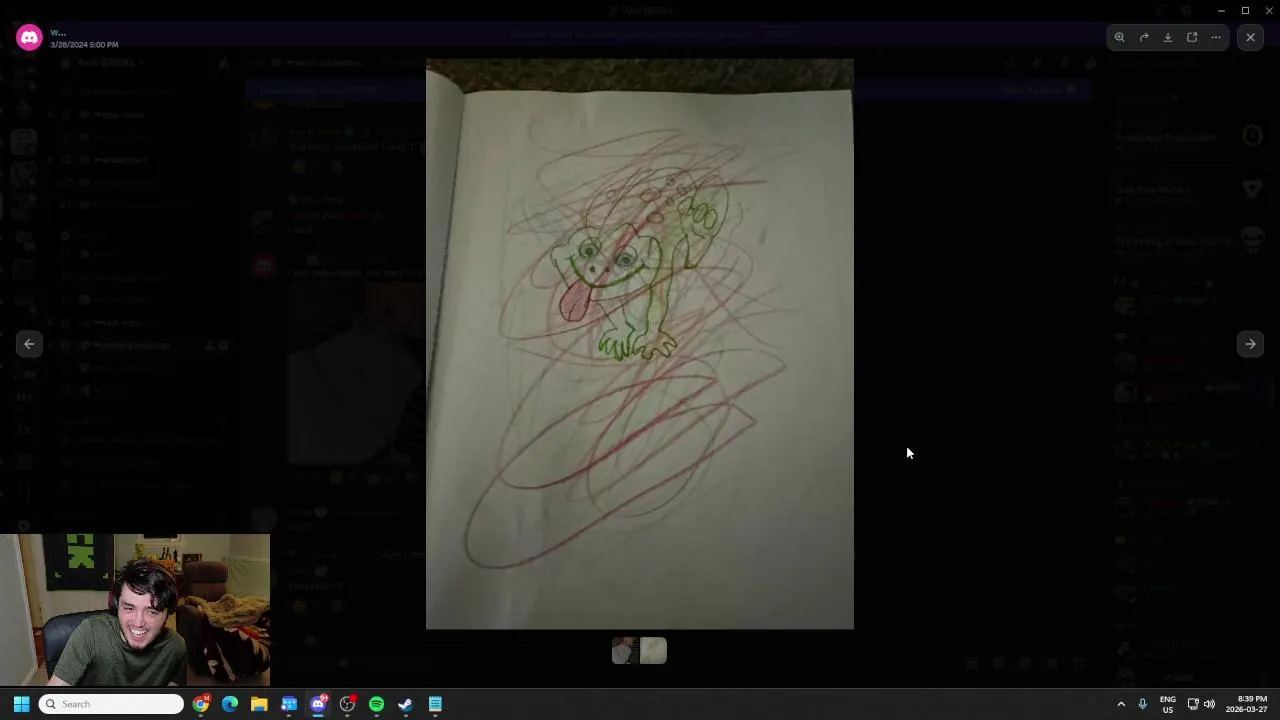Open OBS Studio from the taskbar
This screenshot has height=720, width=1280.
click(x=347, y=704)
